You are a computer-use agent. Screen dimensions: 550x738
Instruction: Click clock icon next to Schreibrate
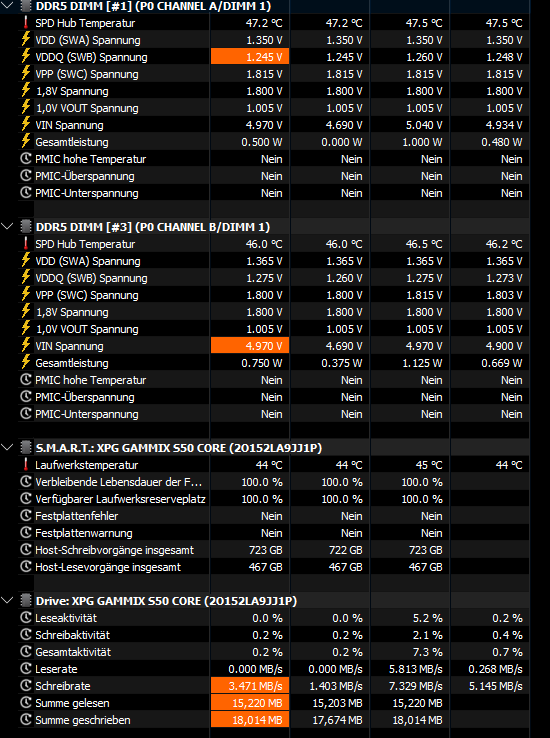(26, 685)
